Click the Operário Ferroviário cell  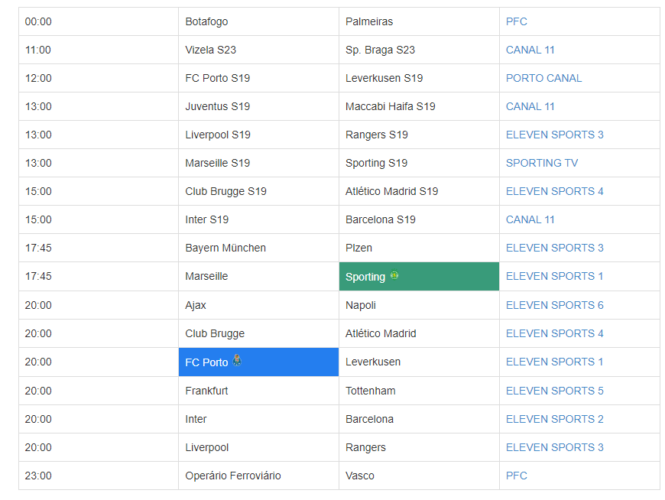(x=259, y=476)
